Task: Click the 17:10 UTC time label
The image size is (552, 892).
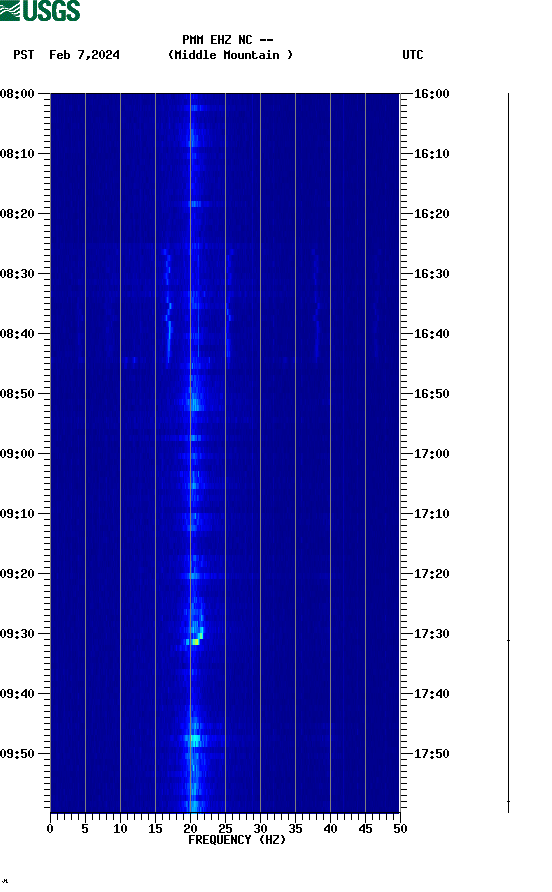Action: click(431, 514)
